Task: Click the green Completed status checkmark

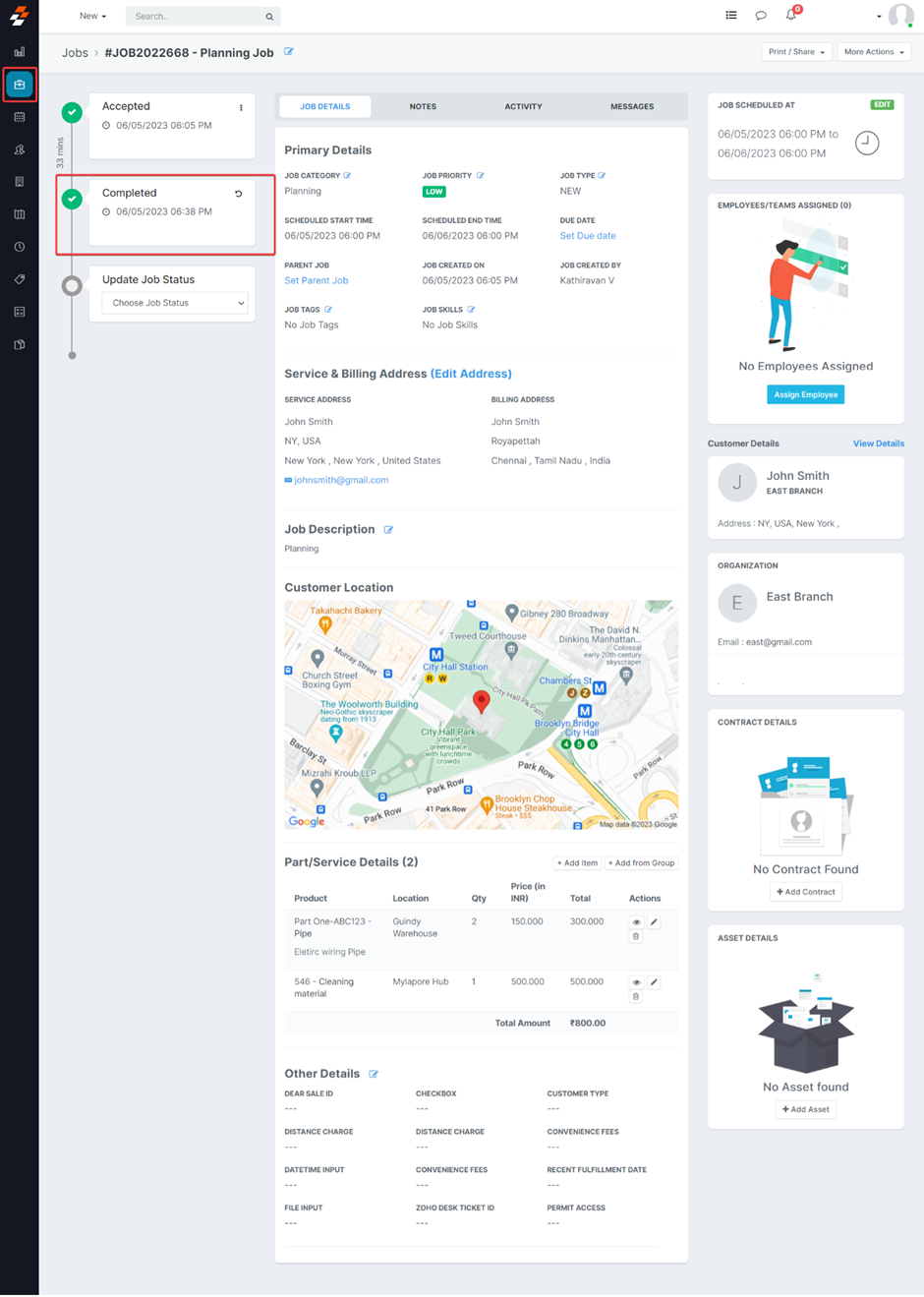Action: click(x=72, y=200)
